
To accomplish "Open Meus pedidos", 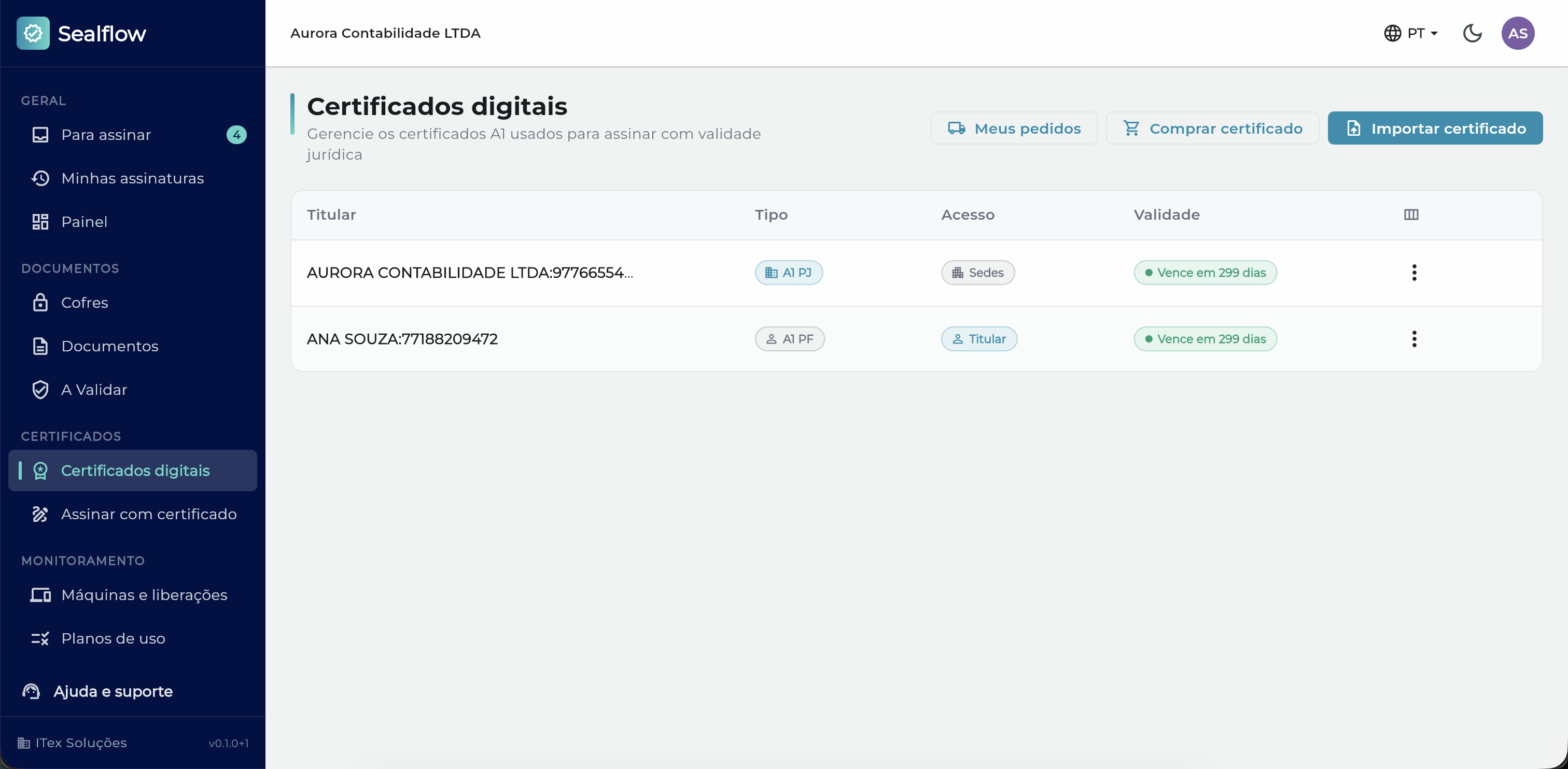I will click(x=1014, y=128).
